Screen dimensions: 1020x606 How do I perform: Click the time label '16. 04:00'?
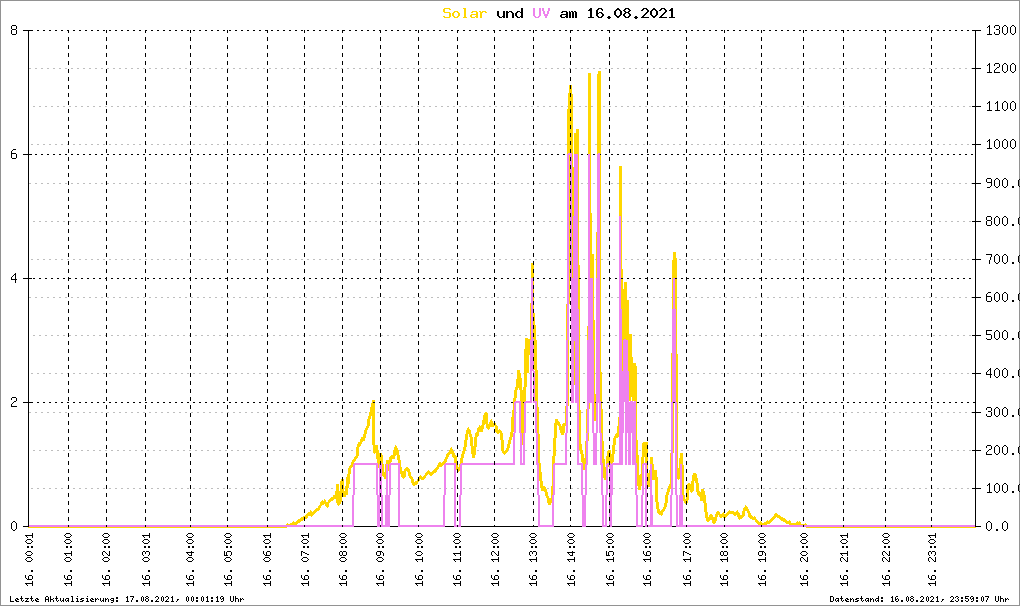[190, 560]
